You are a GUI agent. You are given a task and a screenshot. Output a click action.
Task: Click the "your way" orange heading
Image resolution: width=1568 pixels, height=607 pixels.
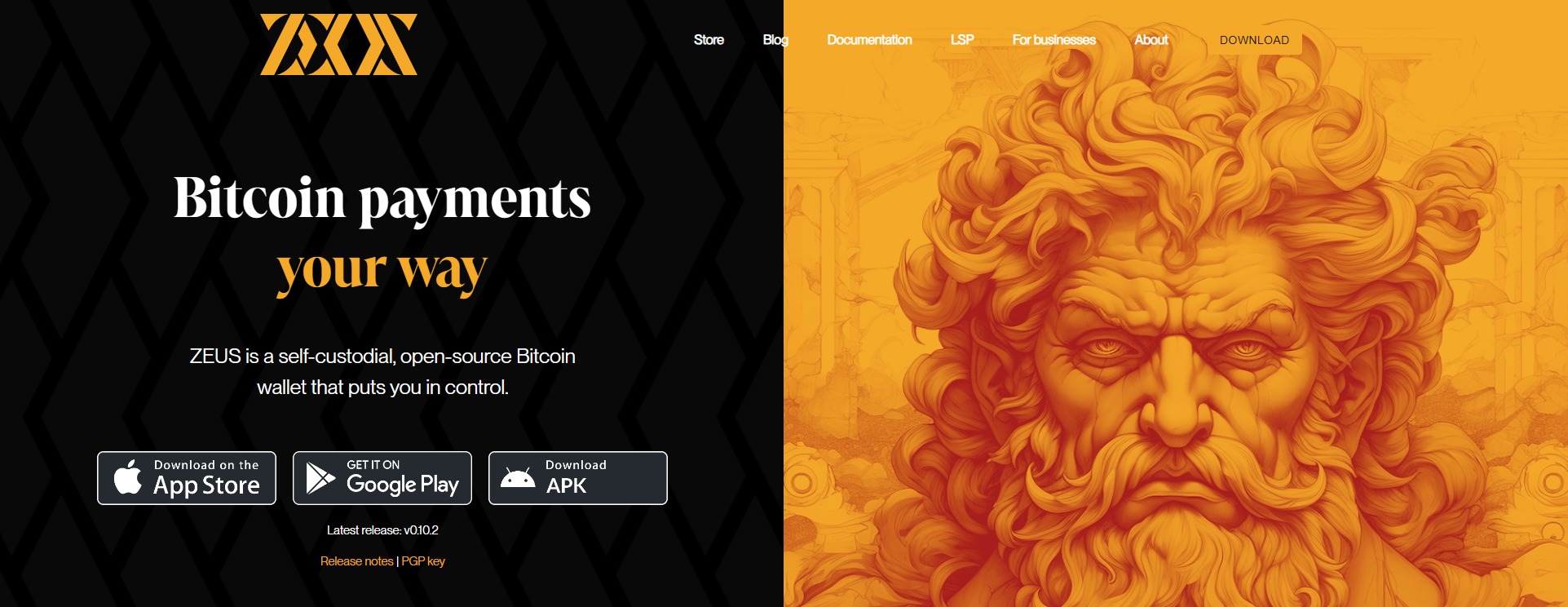382,270
